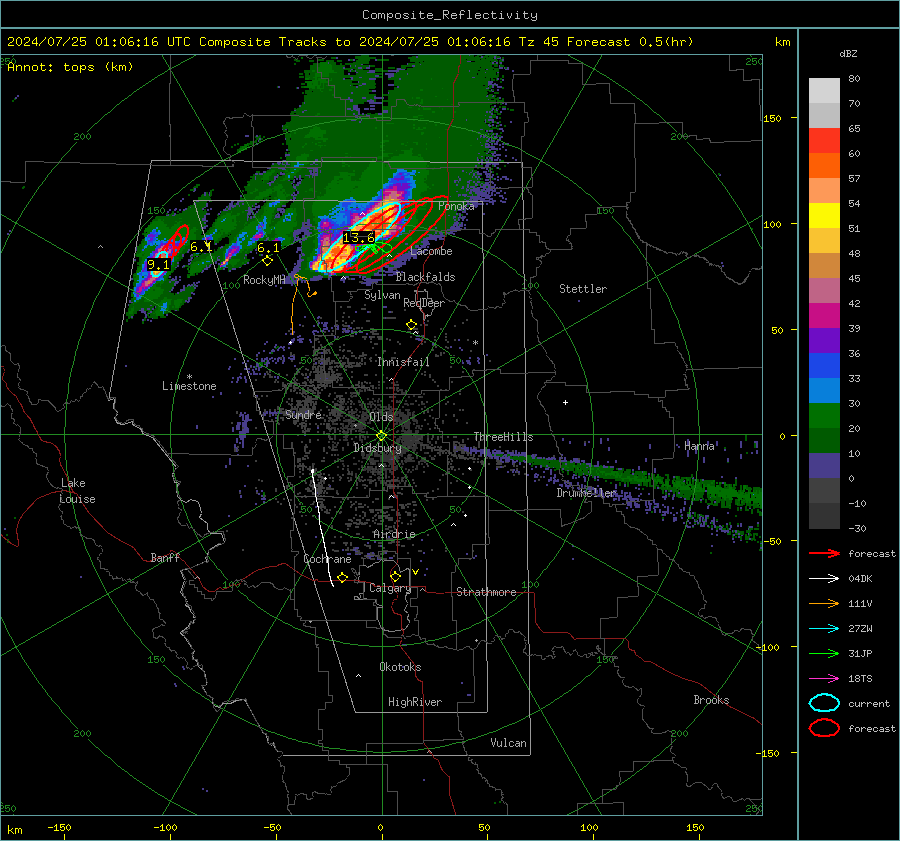Click the Stettler town label
900x841 pixels.
(583, 289)
